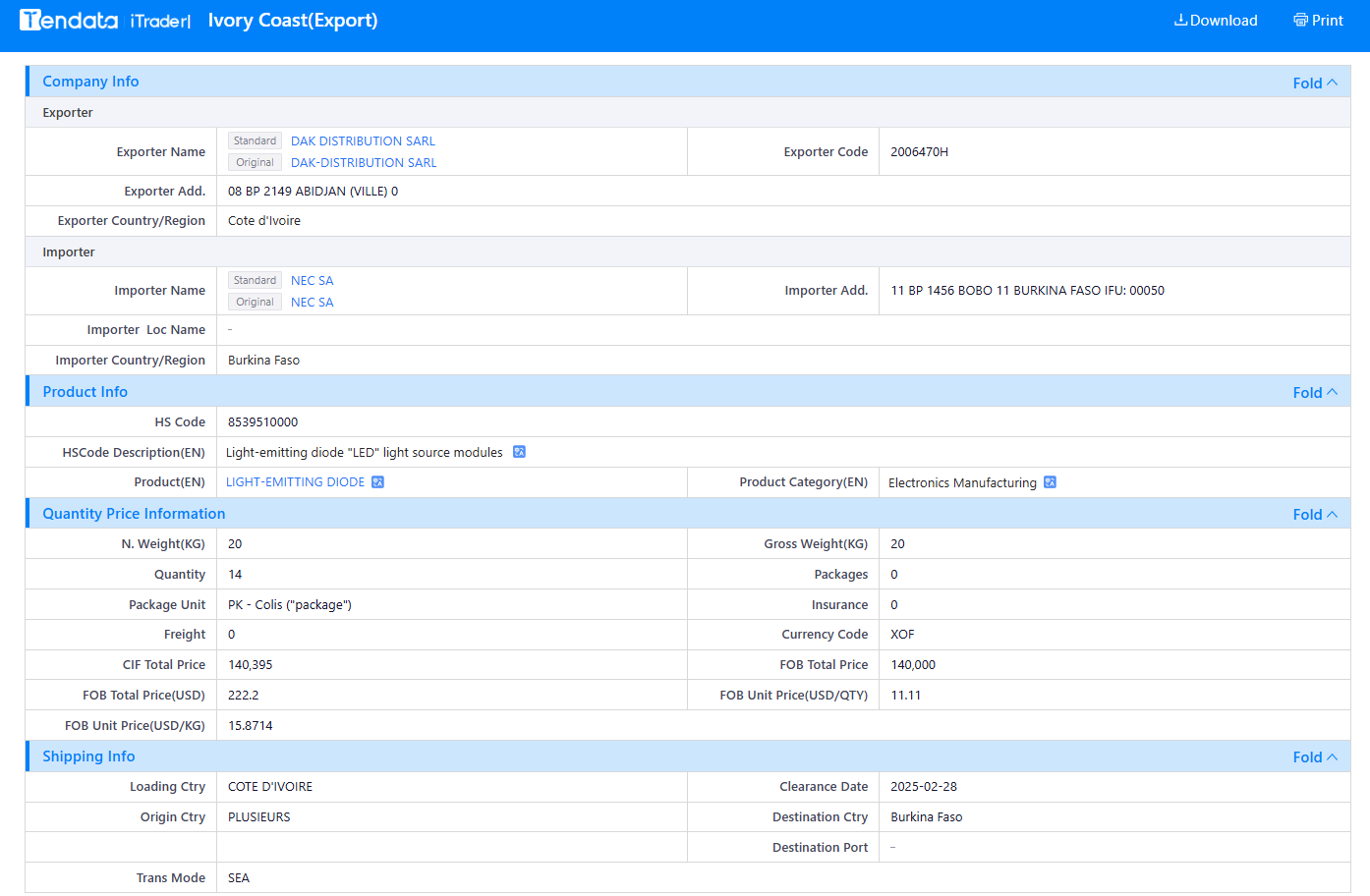Viewport: 1370px width, 896px height.
Task: Open the LIGHT-EMITTING DIODE product link
Action: coord(295,482)
